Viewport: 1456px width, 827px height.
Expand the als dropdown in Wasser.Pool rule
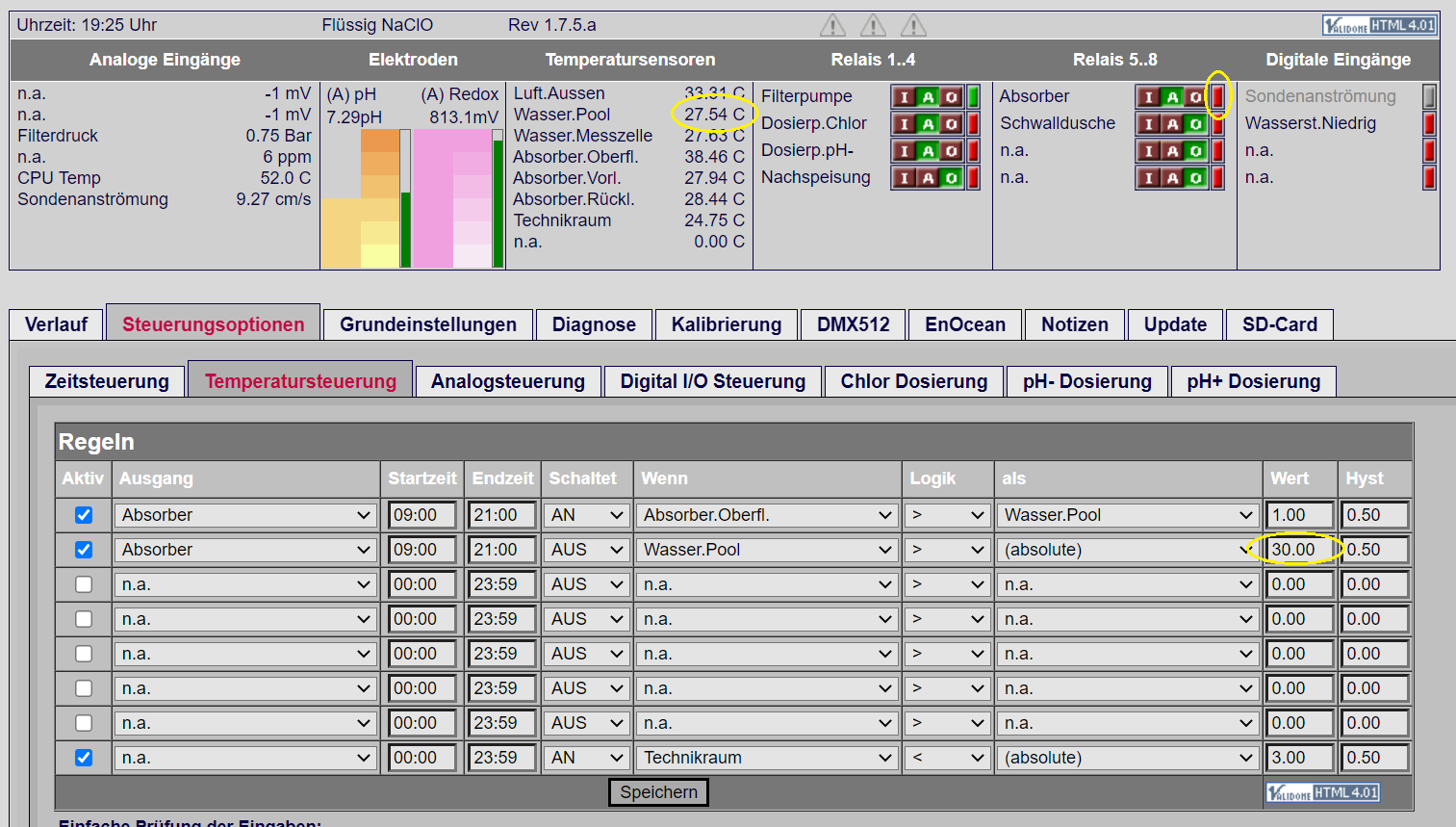1129,550
